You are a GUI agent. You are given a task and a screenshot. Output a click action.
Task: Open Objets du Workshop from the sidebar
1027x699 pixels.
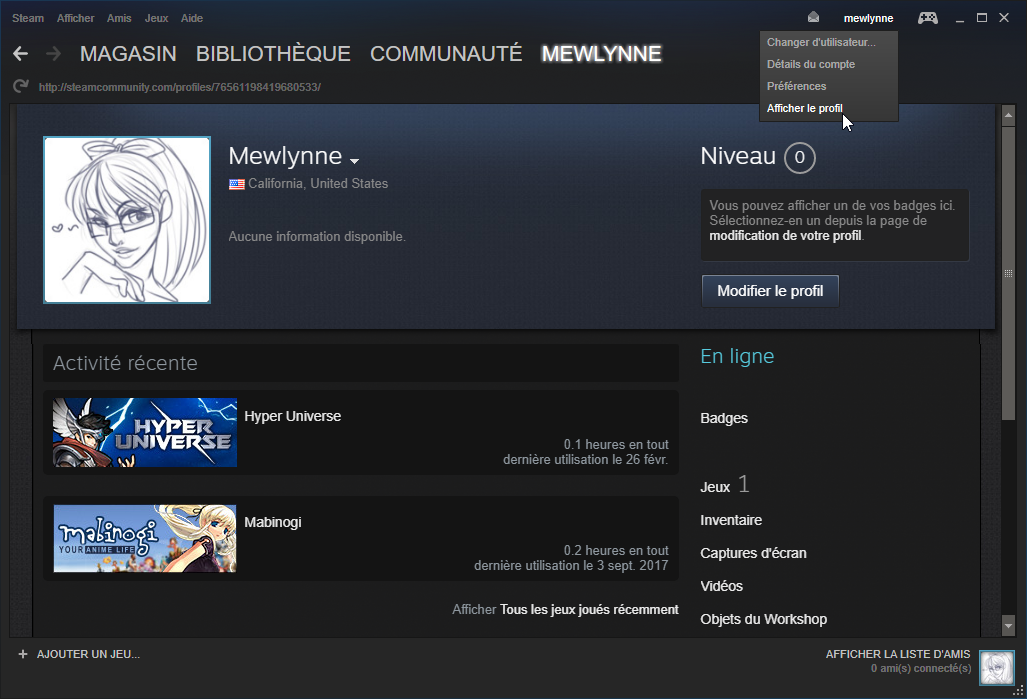tap(763, 619)
